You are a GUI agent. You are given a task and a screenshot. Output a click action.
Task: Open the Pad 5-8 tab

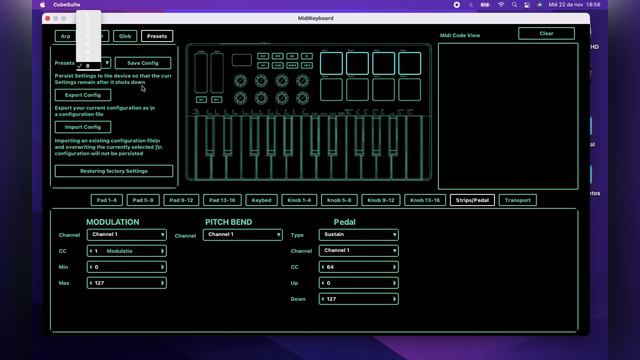point(143,200)
